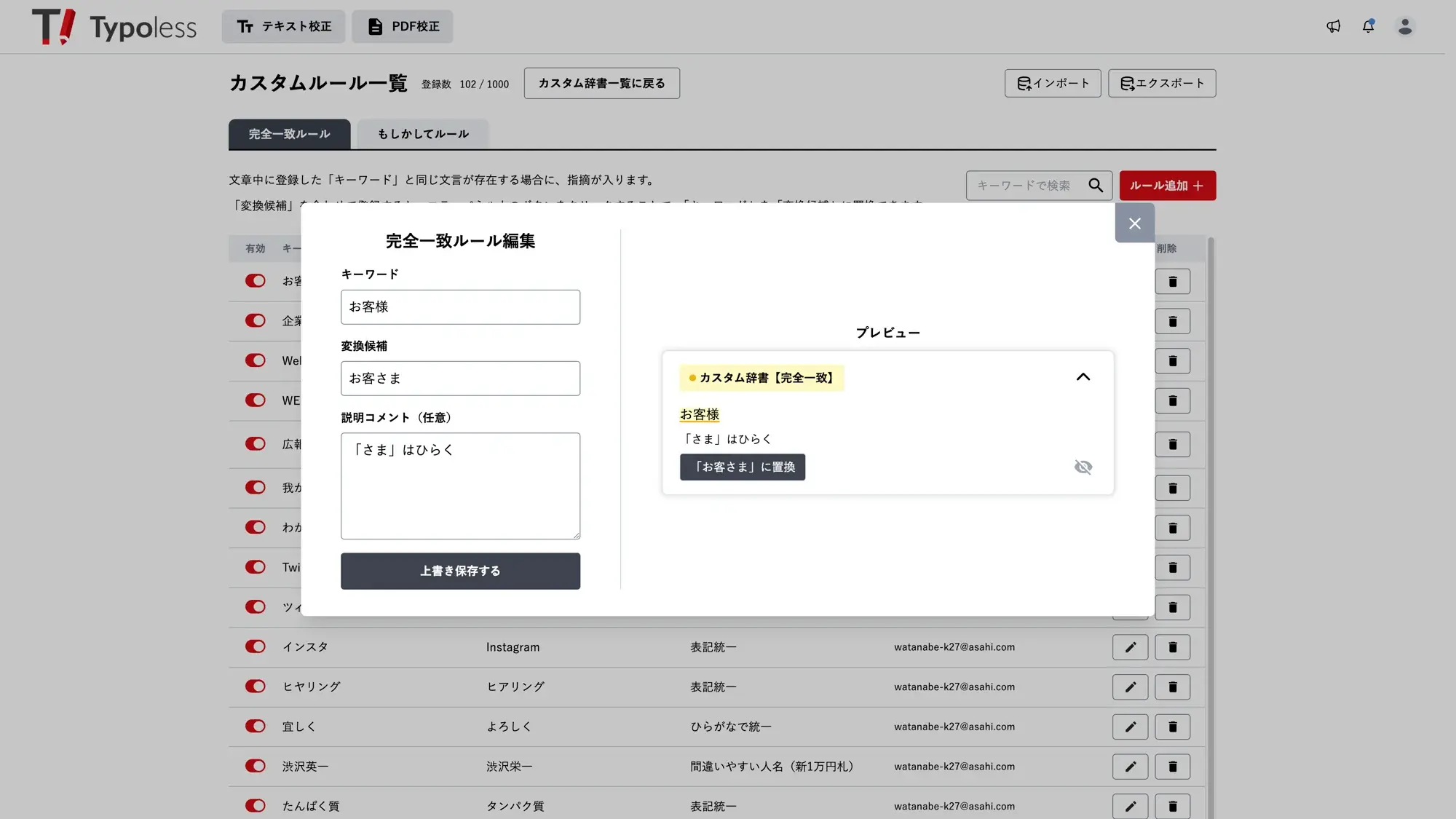Click the 上書き保存する button
1456x819 pixels.
click(x=460, y=571)
